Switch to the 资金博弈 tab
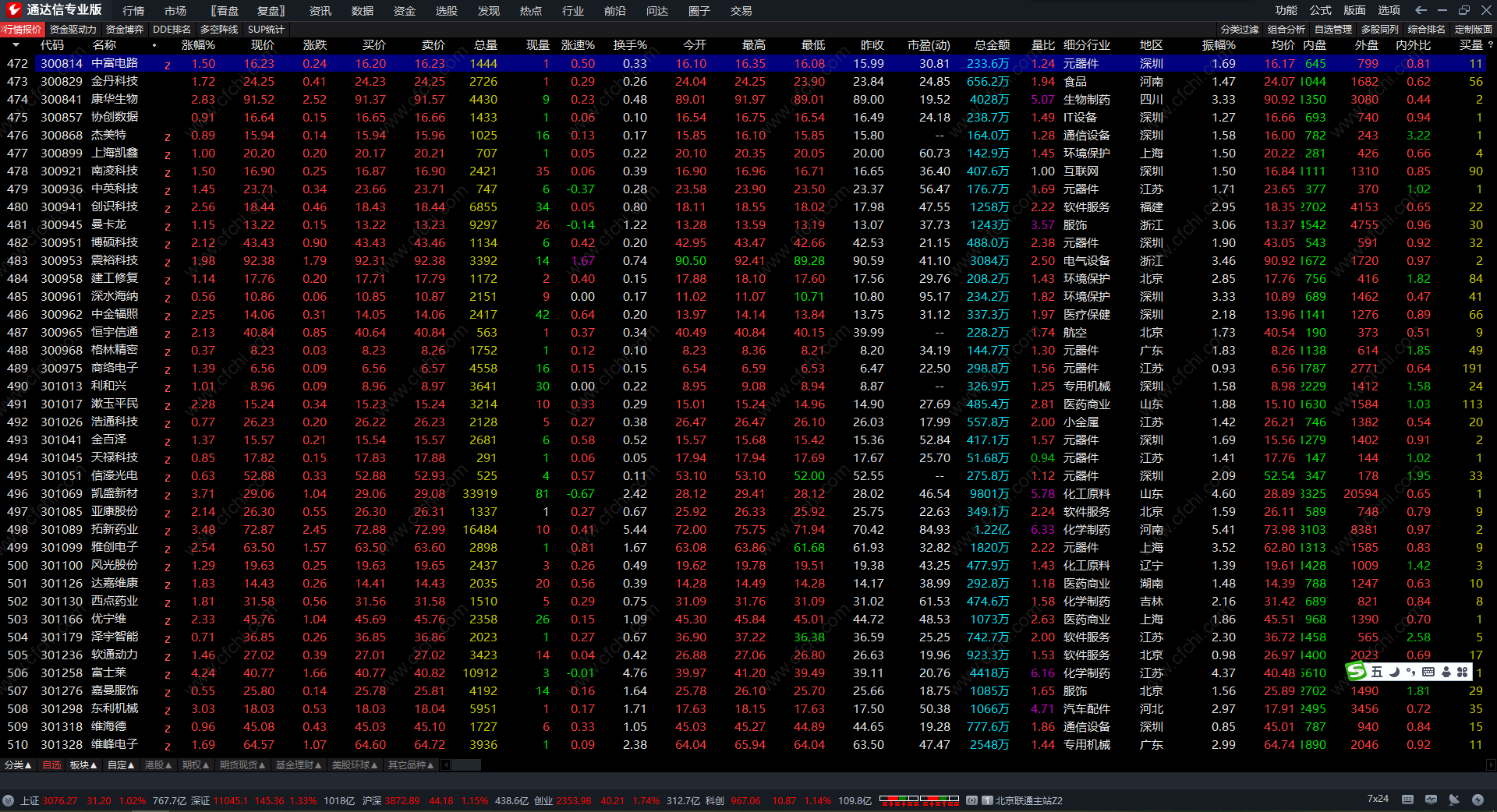Image resolution: width=1497 pixels, height=812 pixels. point(125,30)
